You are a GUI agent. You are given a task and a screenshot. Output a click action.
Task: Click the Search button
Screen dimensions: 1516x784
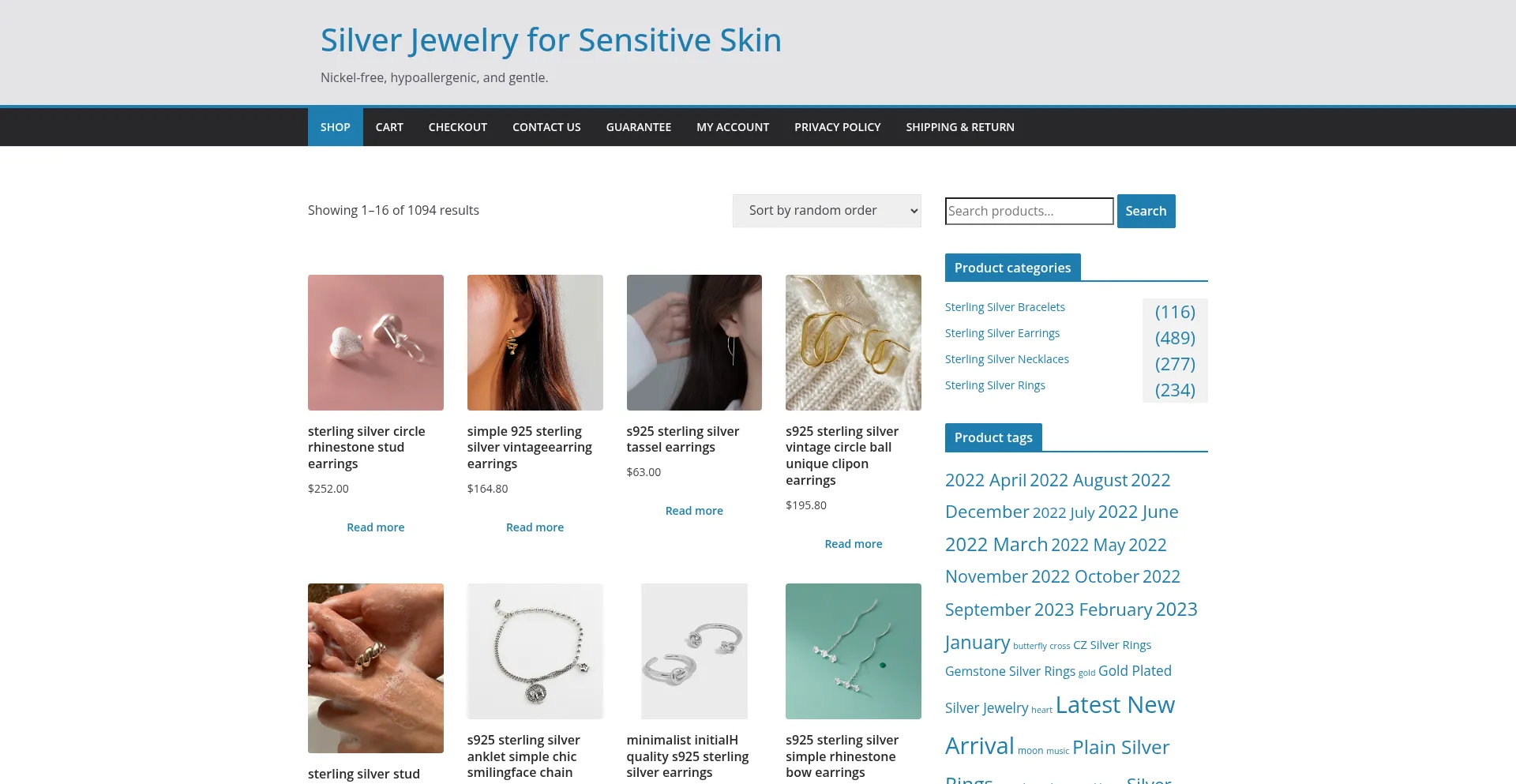pos(1146,211)
